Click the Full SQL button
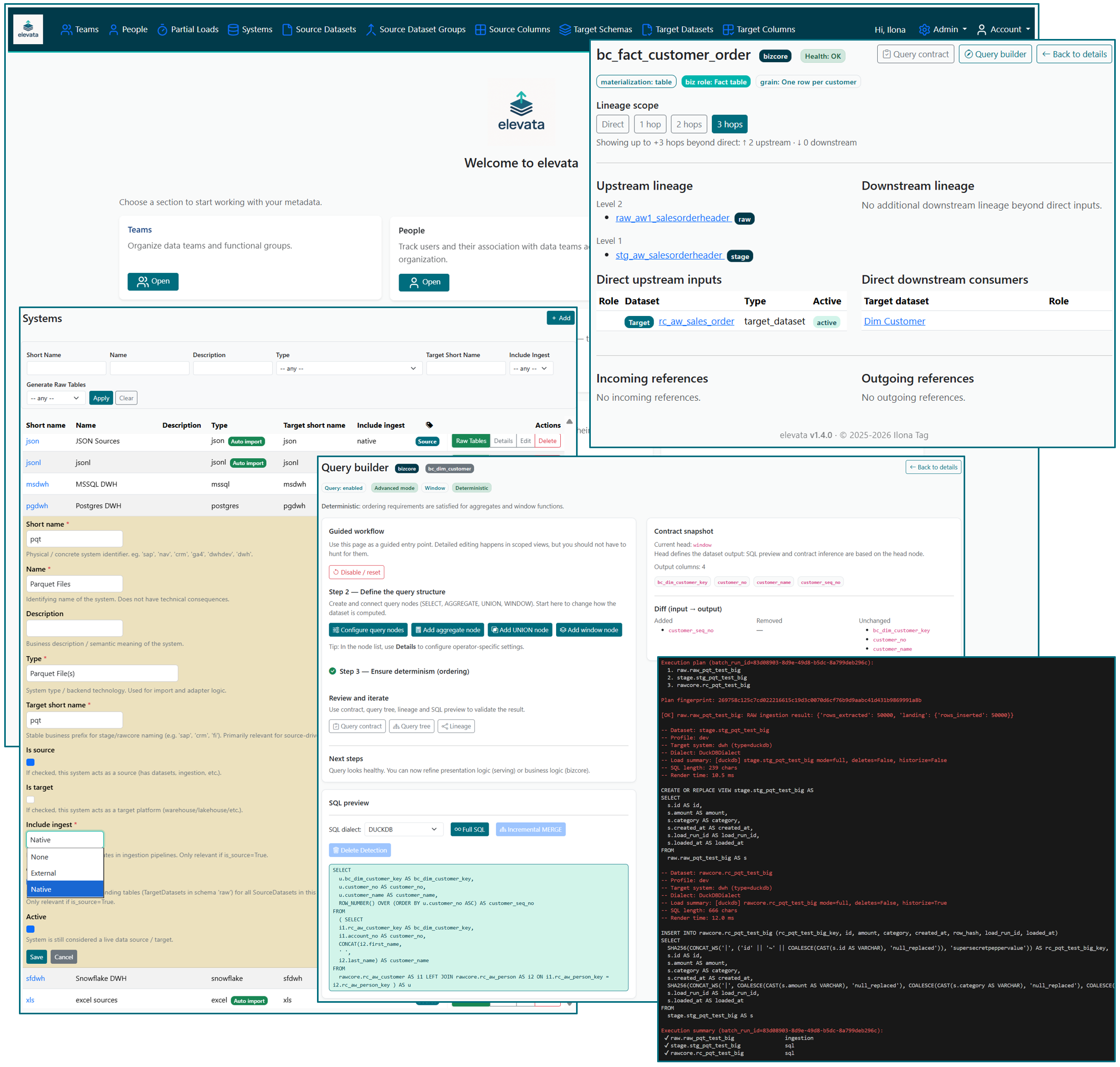The image size is (1120, 1067). (x=469, y=829)
